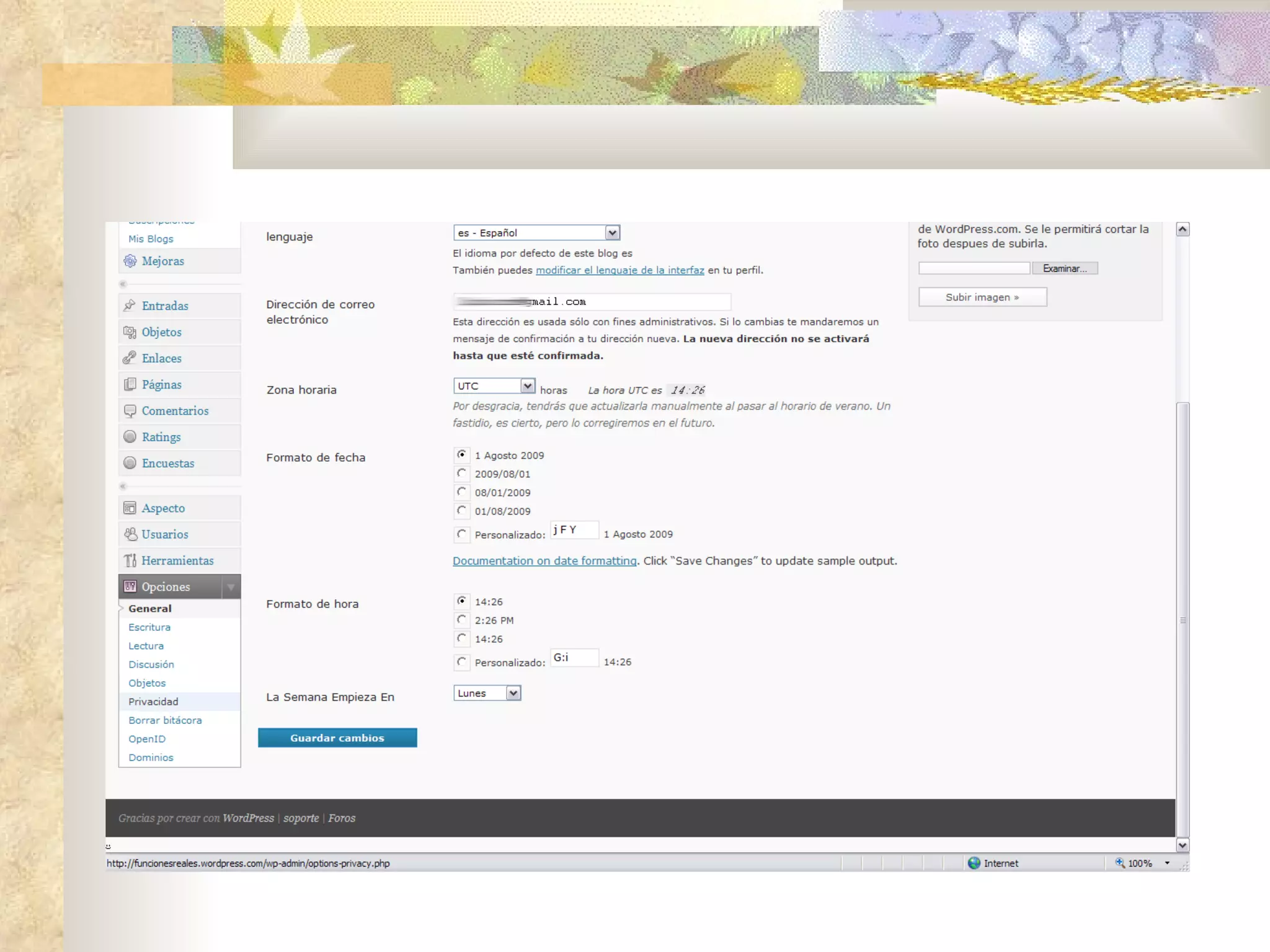Click the vertical scrollbar thumb
This screenshot has height=952, width=1270.
pos(1183,619)
